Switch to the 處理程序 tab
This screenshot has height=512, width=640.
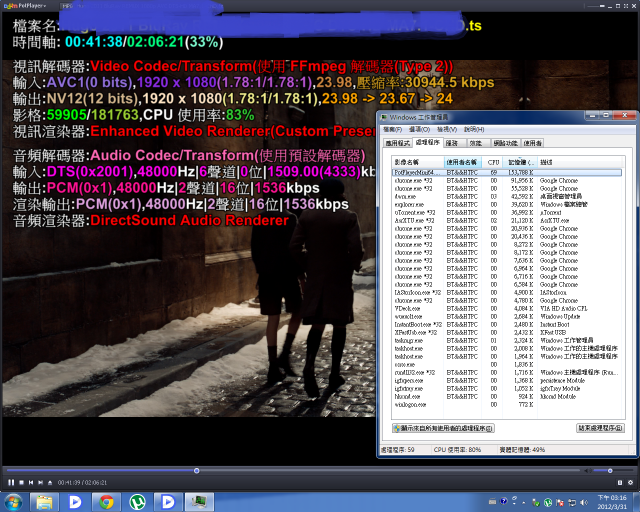[x=427, y=142]
